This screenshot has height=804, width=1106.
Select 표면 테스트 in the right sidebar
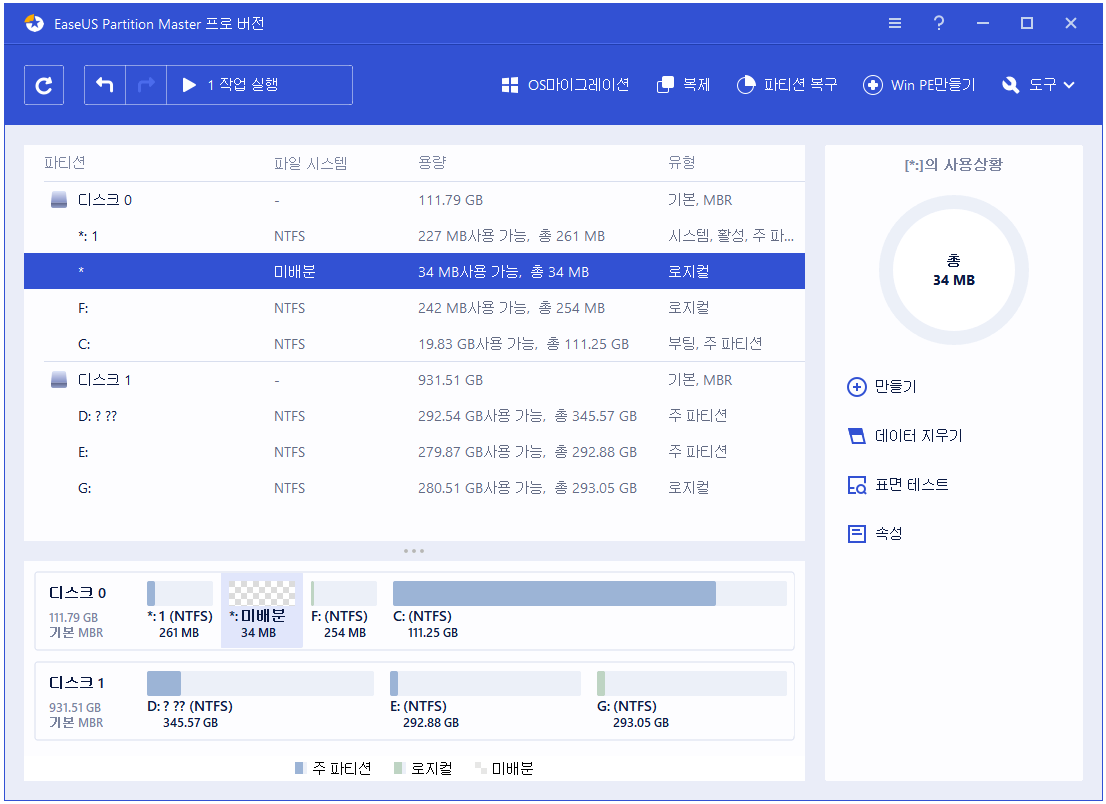point(905,485)
